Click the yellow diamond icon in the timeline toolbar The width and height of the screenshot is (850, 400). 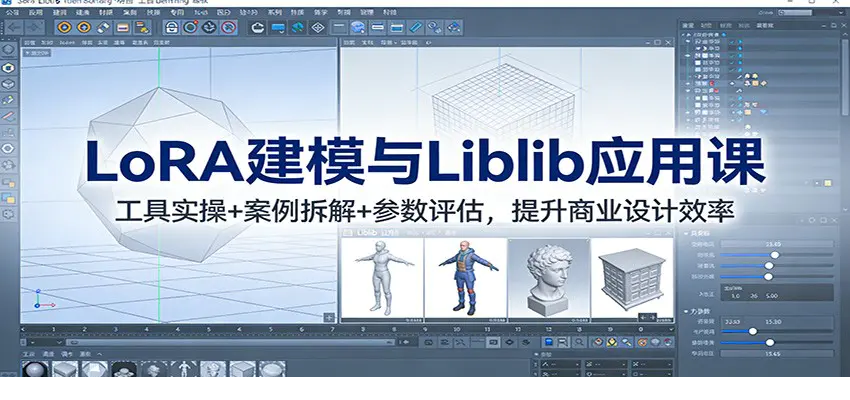click(612, 342)
